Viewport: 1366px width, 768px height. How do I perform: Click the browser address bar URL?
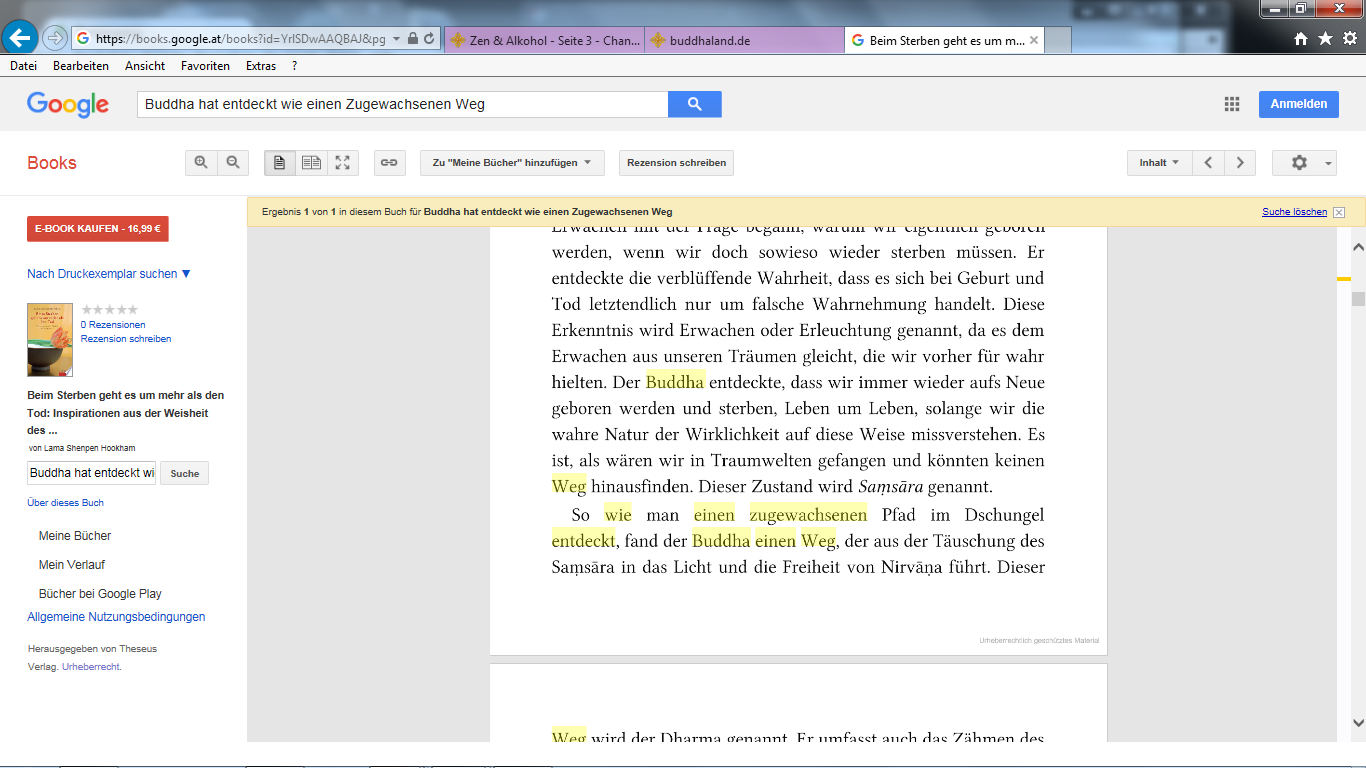pos(241,39)
